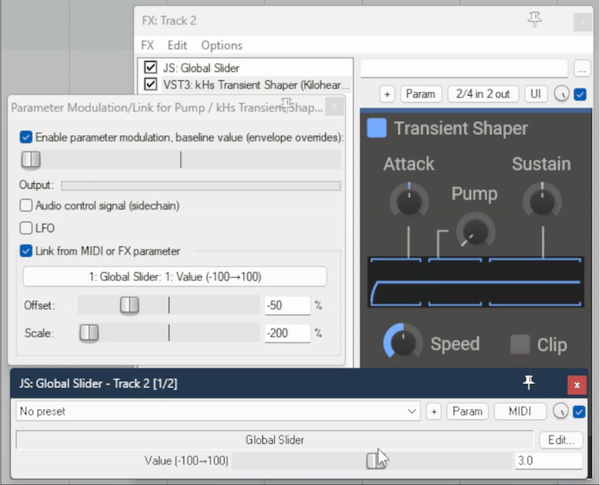Viewport: 600px width, 485px height.
Task: Click the MIDI button in the JS window
Action: pyautogui.click(x=520, y=411)
